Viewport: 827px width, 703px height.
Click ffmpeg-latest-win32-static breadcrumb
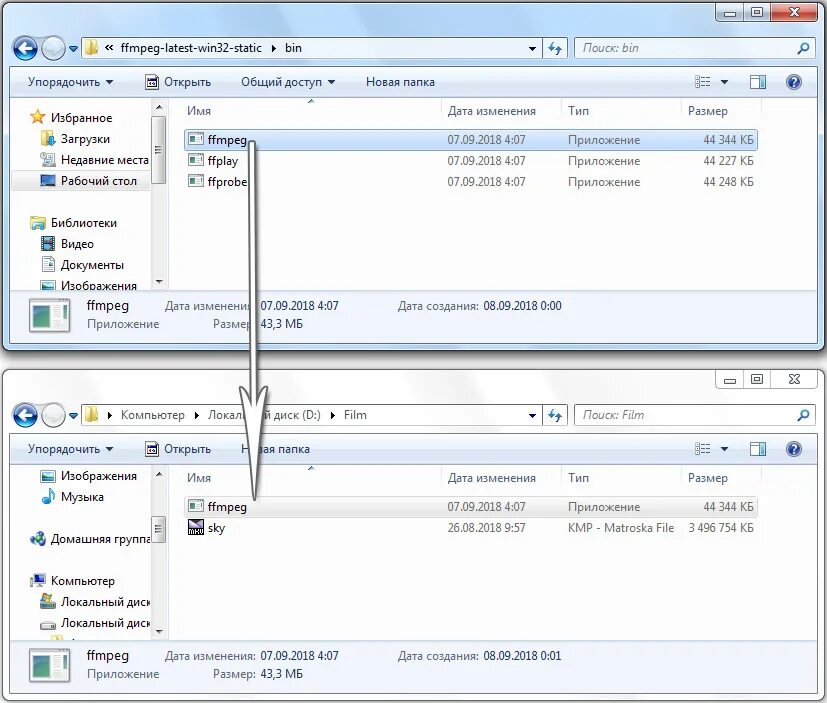pyautogui.click(x=191, y=48)
